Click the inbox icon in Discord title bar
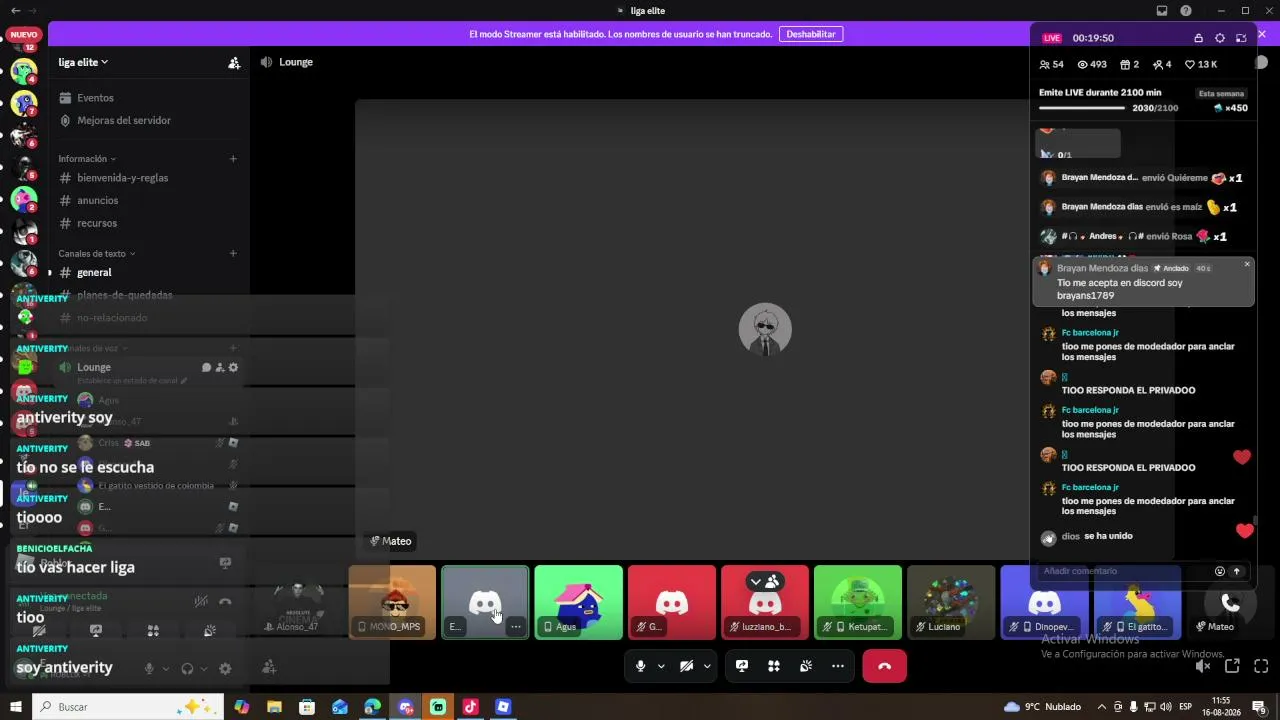Screen dimensions: 1280x720 1162,11
